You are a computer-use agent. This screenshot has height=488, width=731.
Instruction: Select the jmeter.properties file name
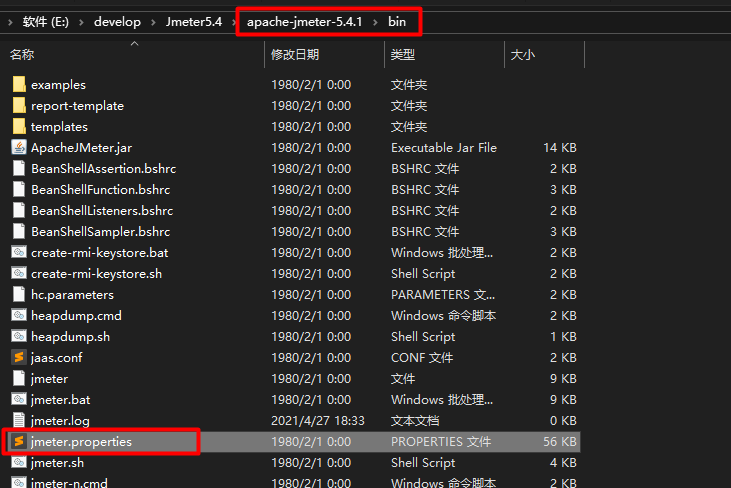point(81,441)
